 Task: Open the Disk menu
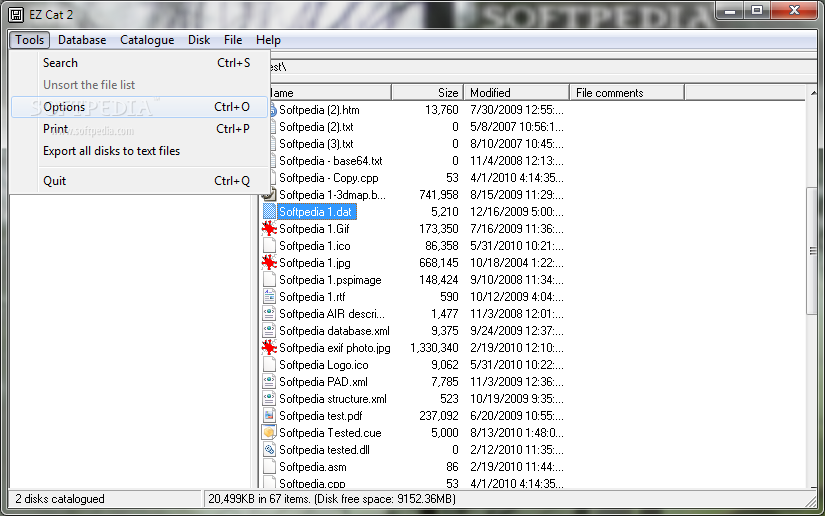point(199,40)
